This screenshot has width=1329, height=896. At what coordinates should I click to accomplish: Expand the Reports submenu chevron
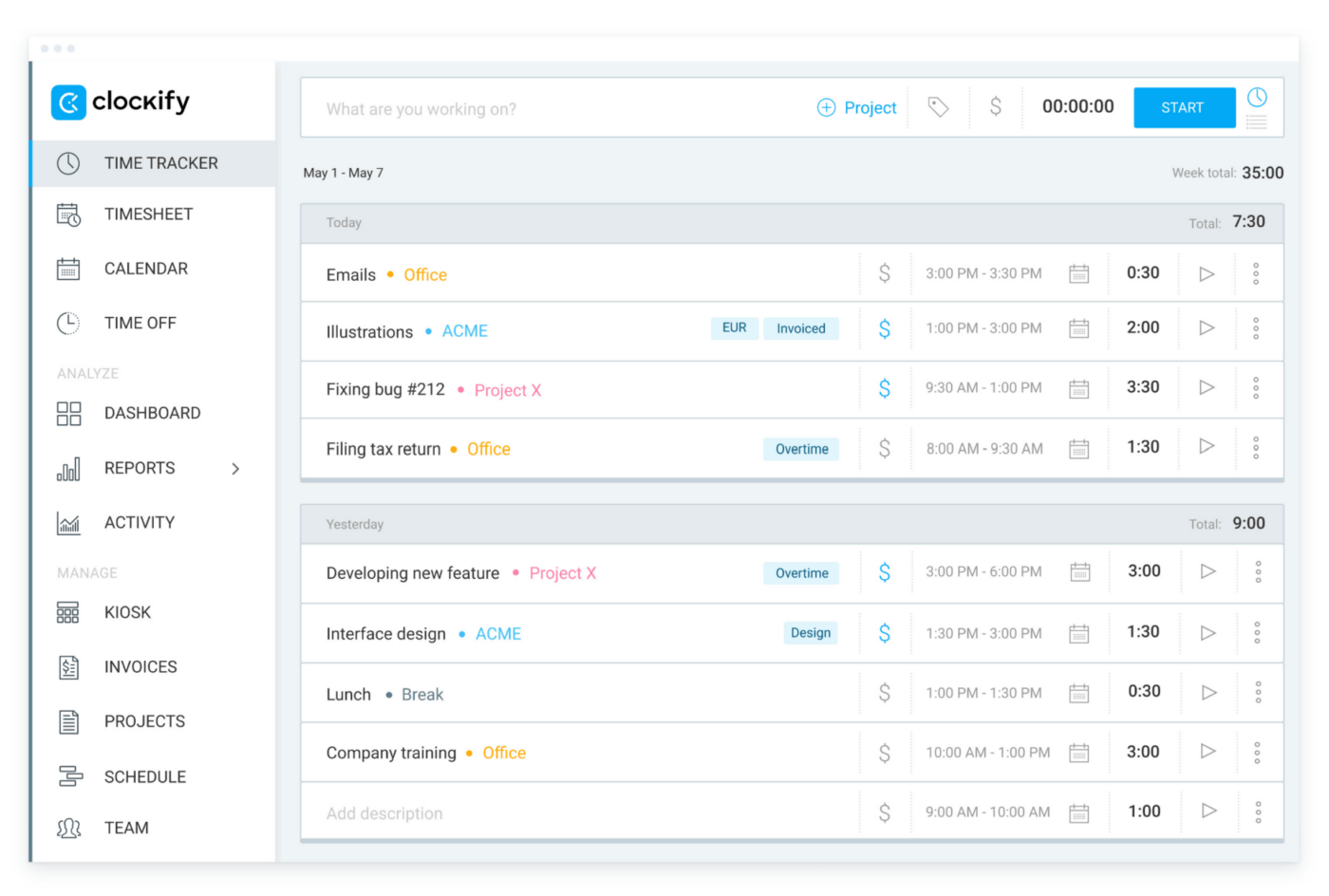(x=235, y=468)
